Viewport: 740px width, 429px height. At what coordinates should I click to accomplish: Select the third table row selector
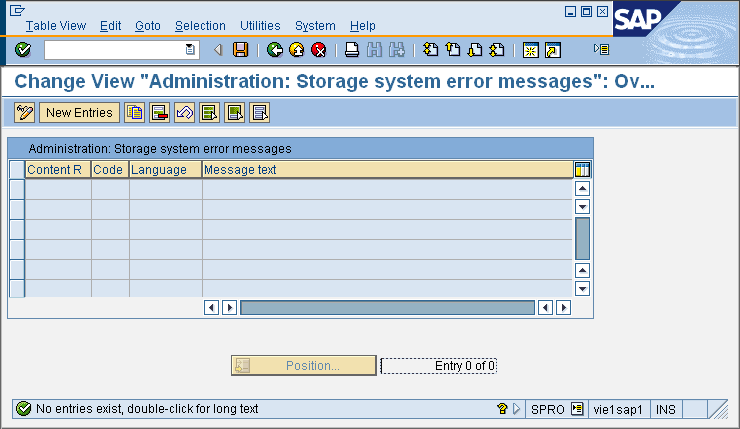pyautogui.click(x=16, y=229)
